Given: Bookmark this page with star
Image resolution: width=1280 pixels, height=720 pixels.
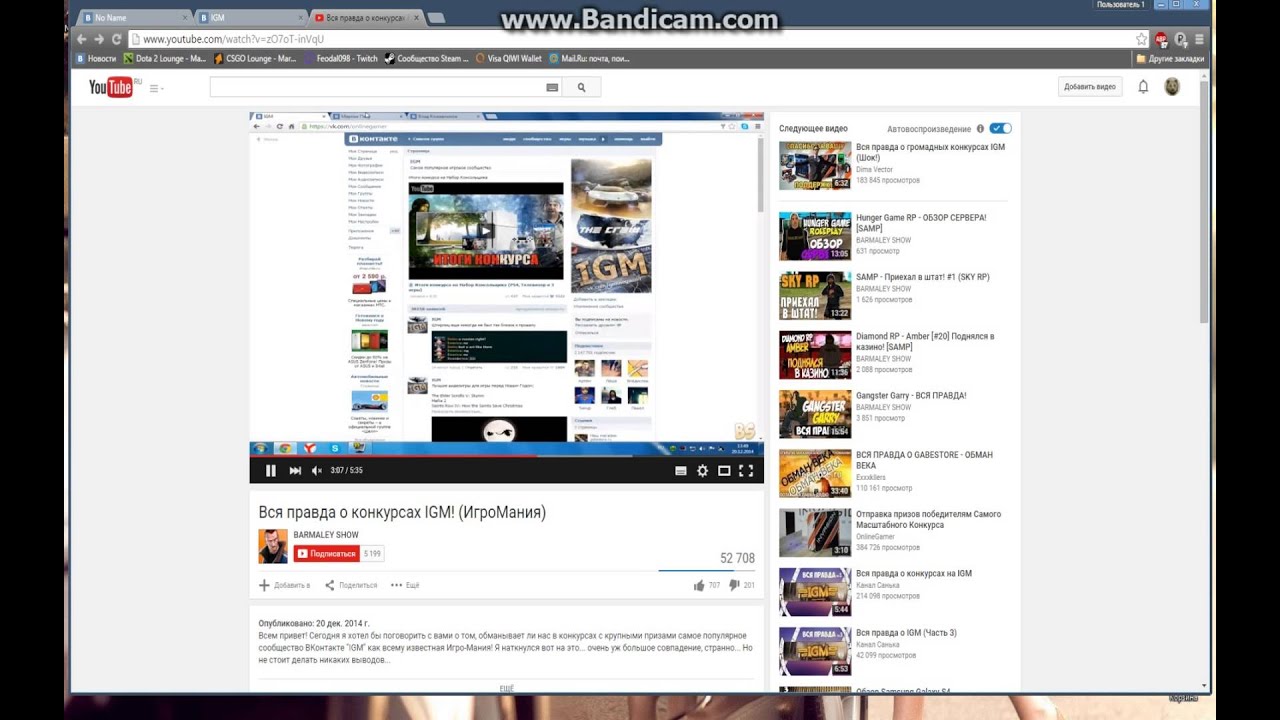Looking at the screenshot, I should point(1141,39).
